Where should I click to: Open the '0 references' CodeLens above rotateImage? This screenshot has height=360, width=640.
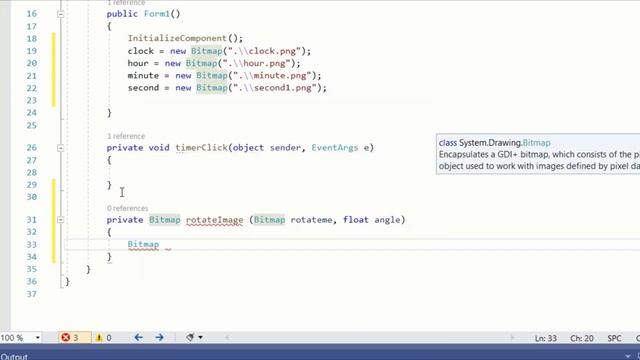click(x=127, y=208)
